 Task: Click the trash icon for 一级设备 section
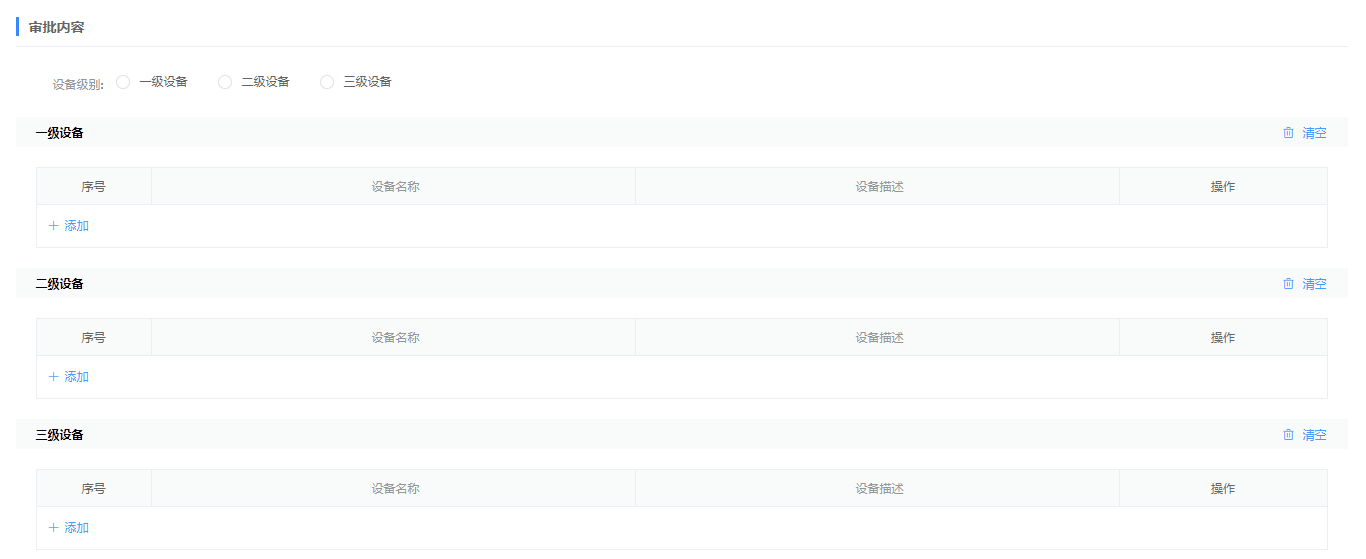tap(1288, 133)
